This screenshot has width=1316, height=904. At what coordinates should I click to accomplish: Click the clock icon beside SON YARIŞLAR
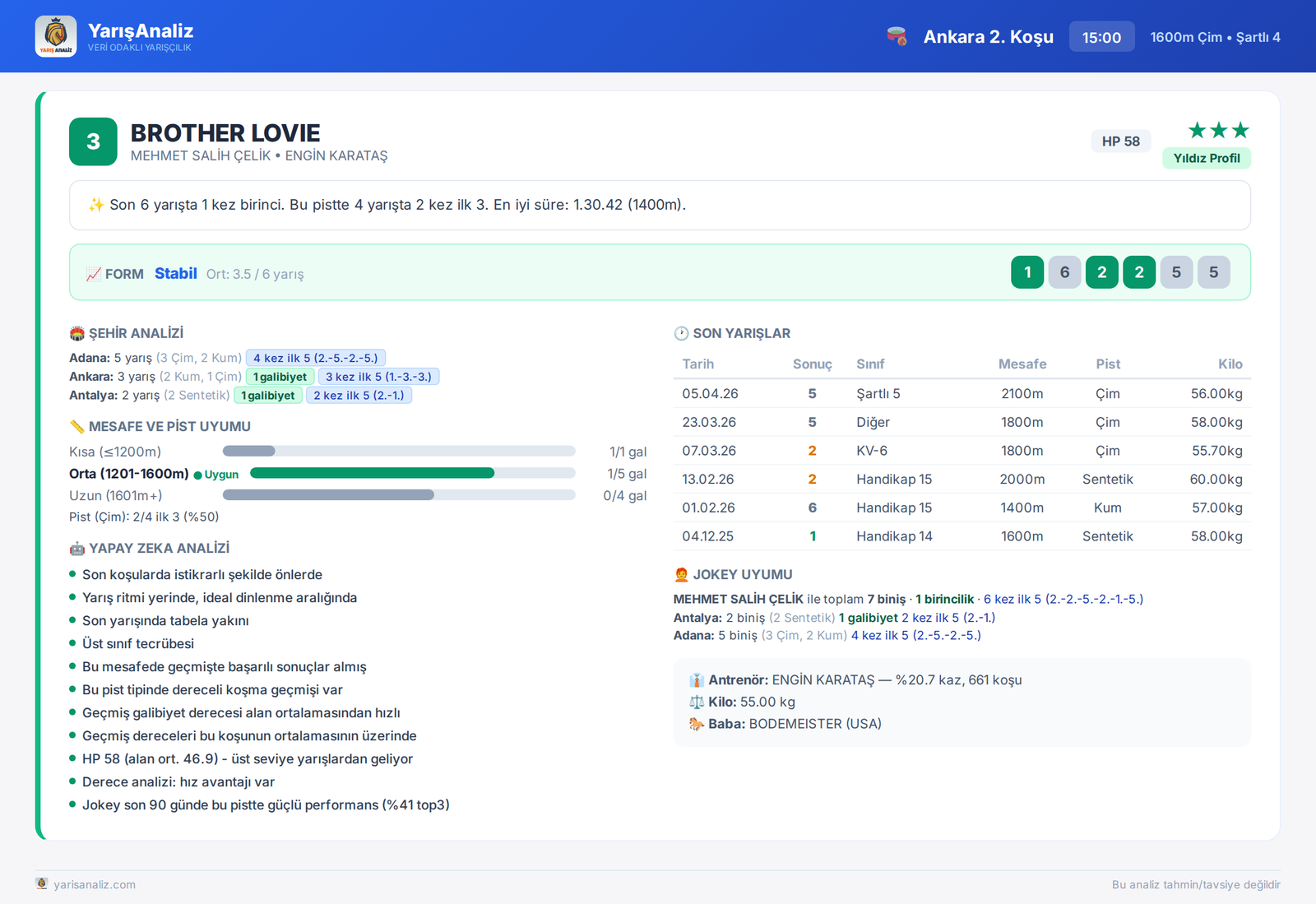click(x=681, y=333)
